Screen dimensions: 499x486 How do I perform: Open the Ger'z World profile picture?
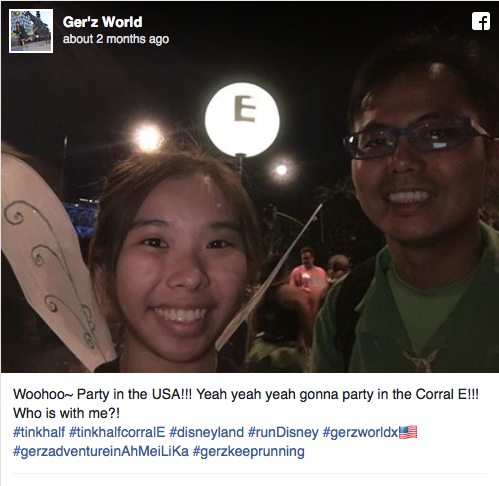pyautogui.click(x=31, y=31)
